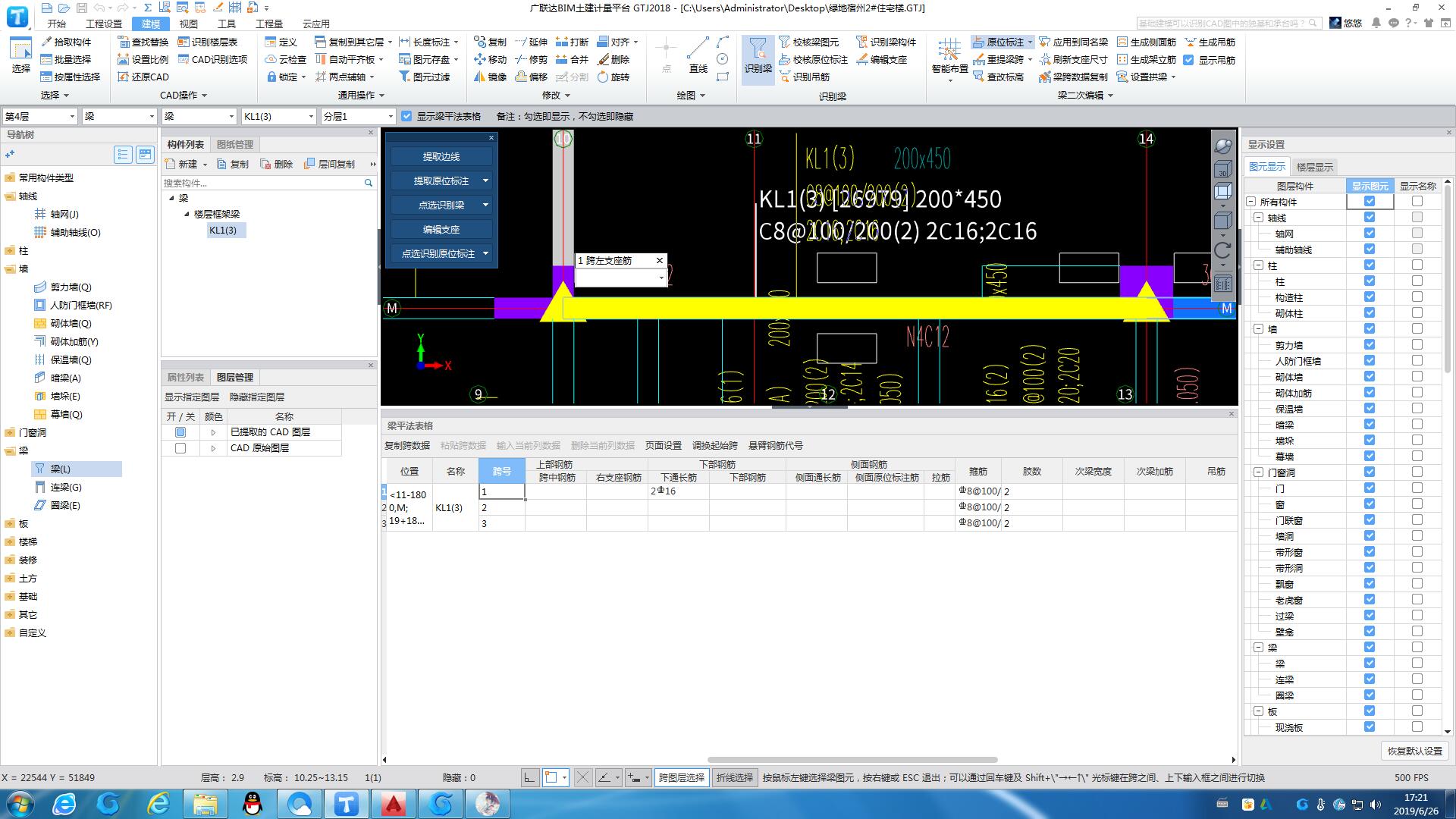The image size is (1456, 819).
Task: Open the 智能布置 tool
Action: coord(949,53)
